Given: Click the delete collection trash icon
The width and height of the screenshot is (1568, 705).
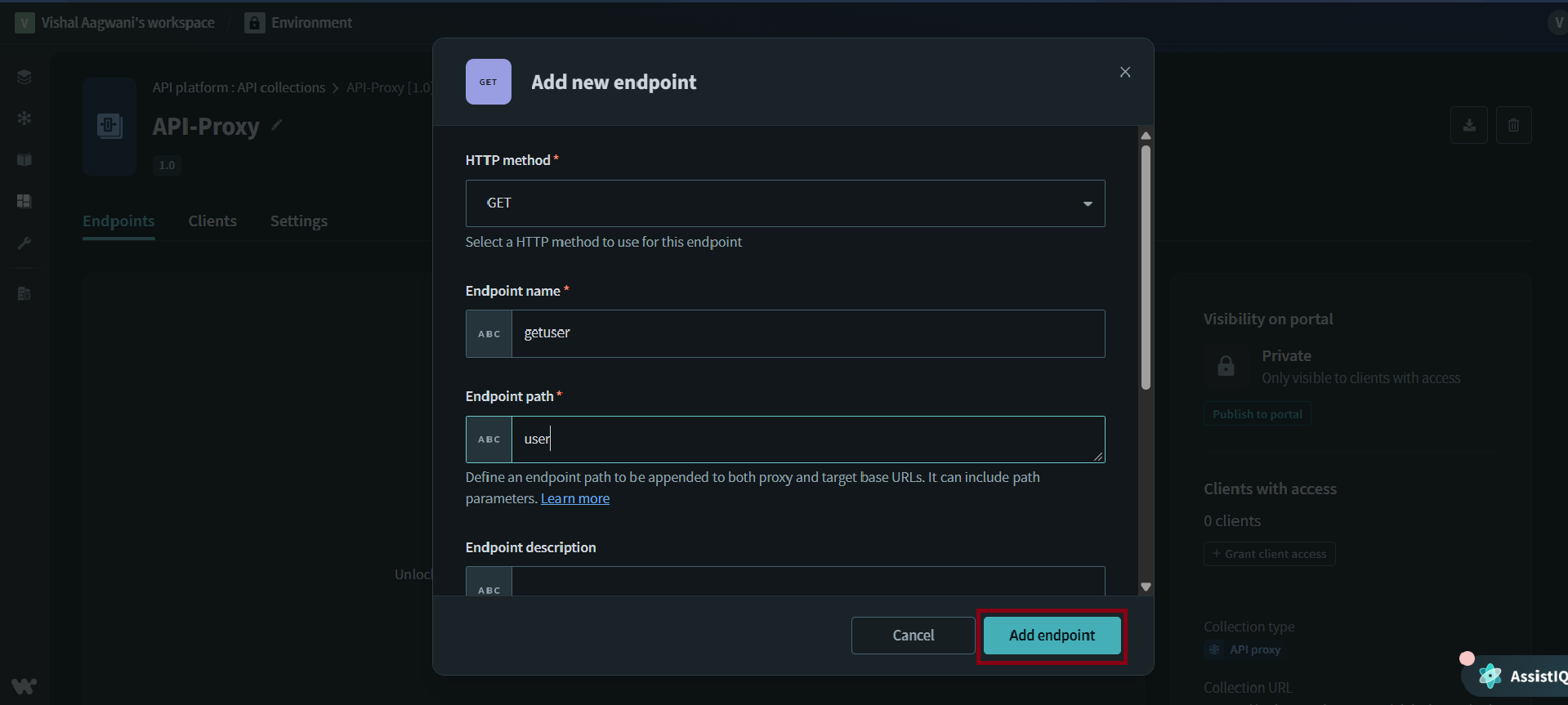Looking at the screenshot, I should point(1514,125).
